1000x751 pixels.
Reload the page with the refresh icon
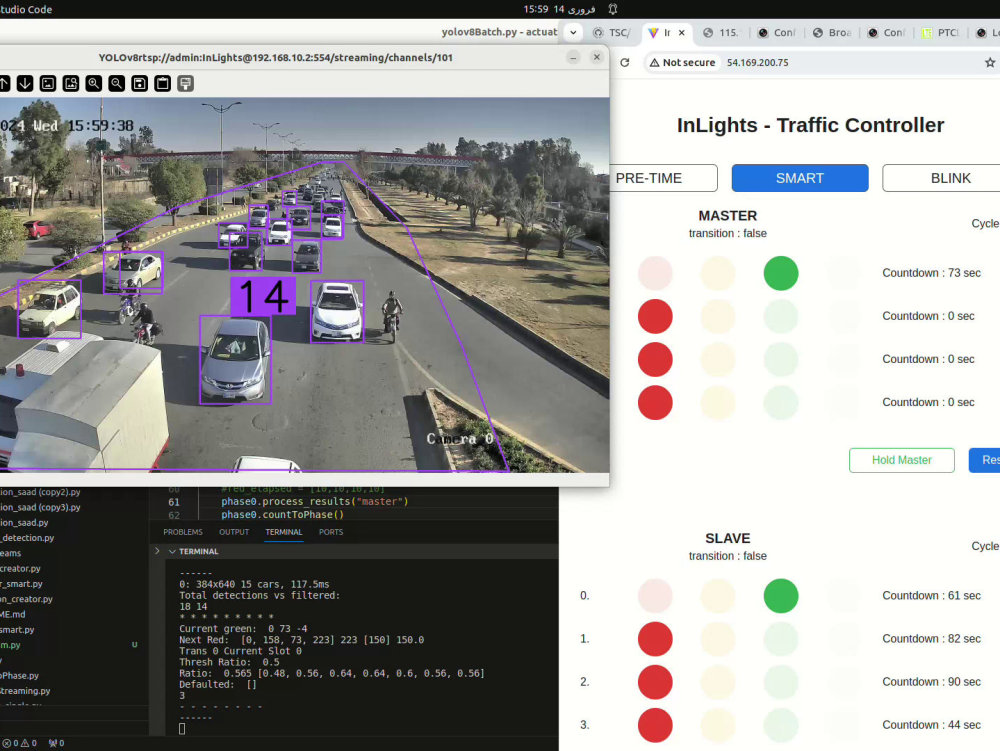point(623,61)
